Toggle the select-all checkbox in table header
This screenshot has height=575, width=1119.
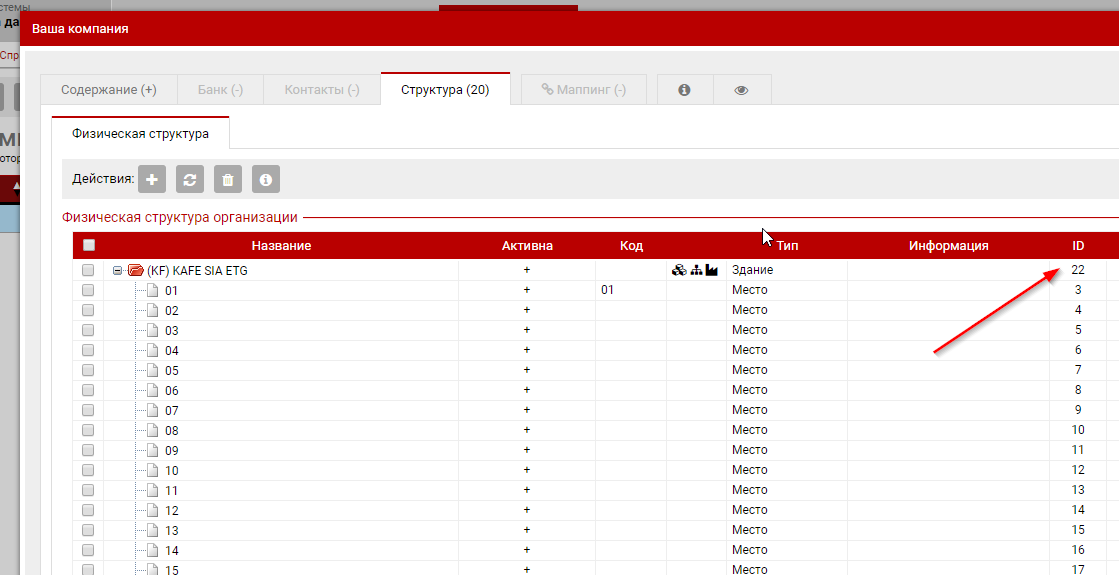88,246
